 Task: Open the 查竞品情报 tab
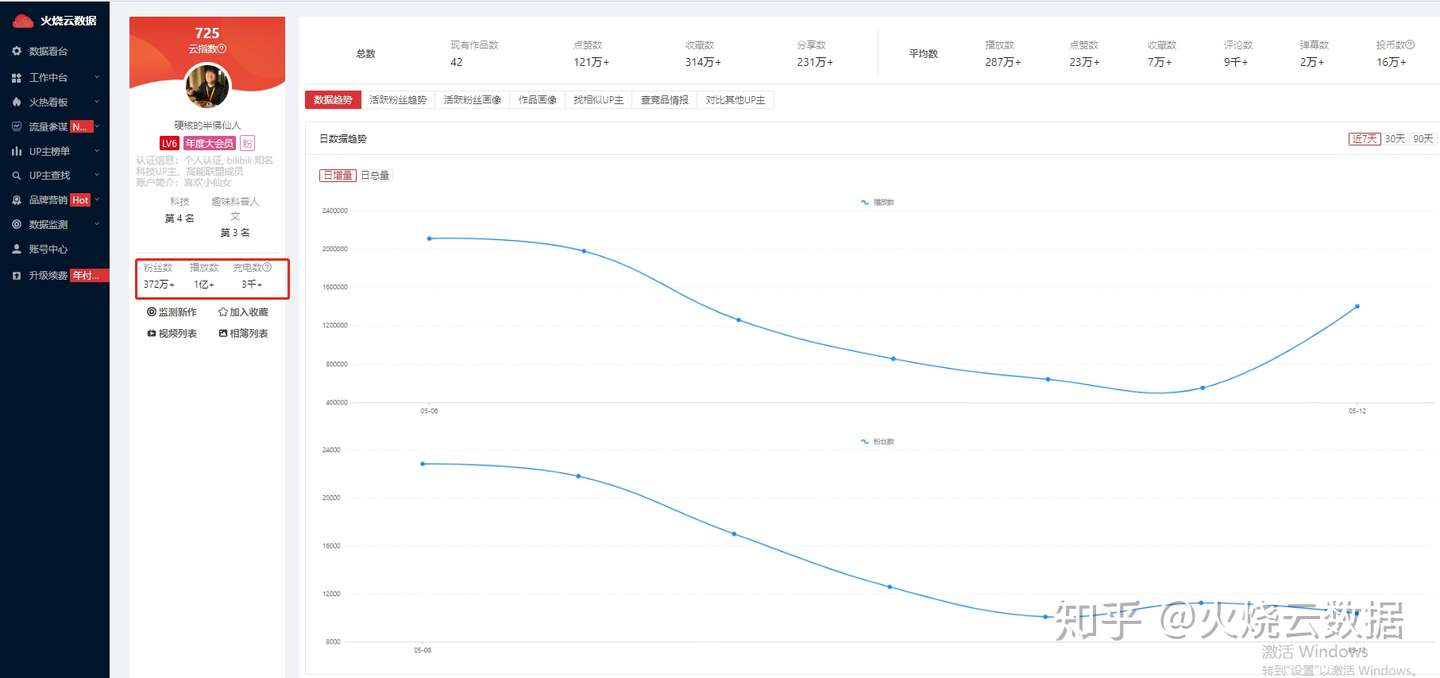[x=665, y=100]
